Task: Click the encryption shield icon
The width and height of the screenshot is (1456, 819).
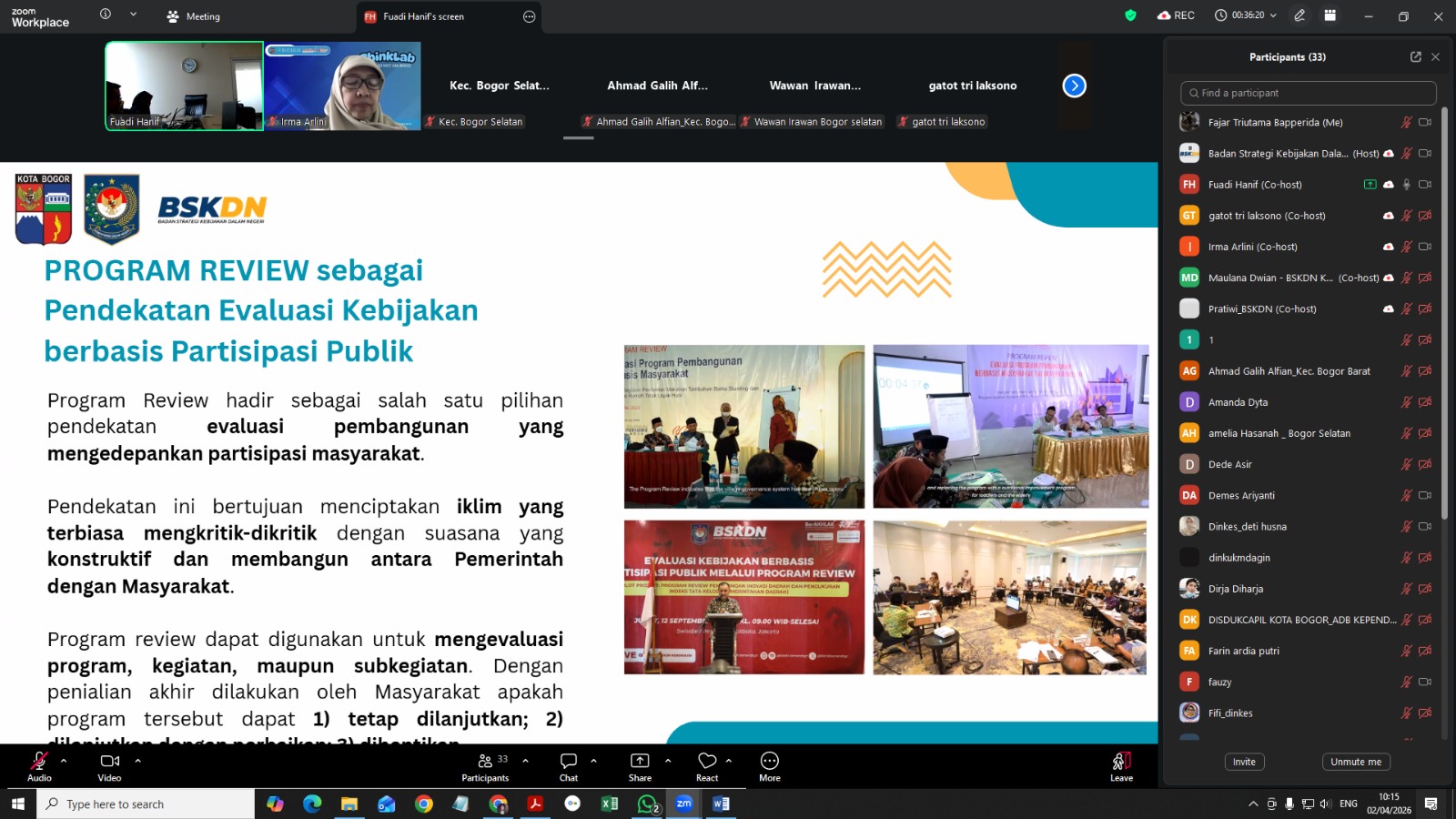Action: click(1130, 15)
